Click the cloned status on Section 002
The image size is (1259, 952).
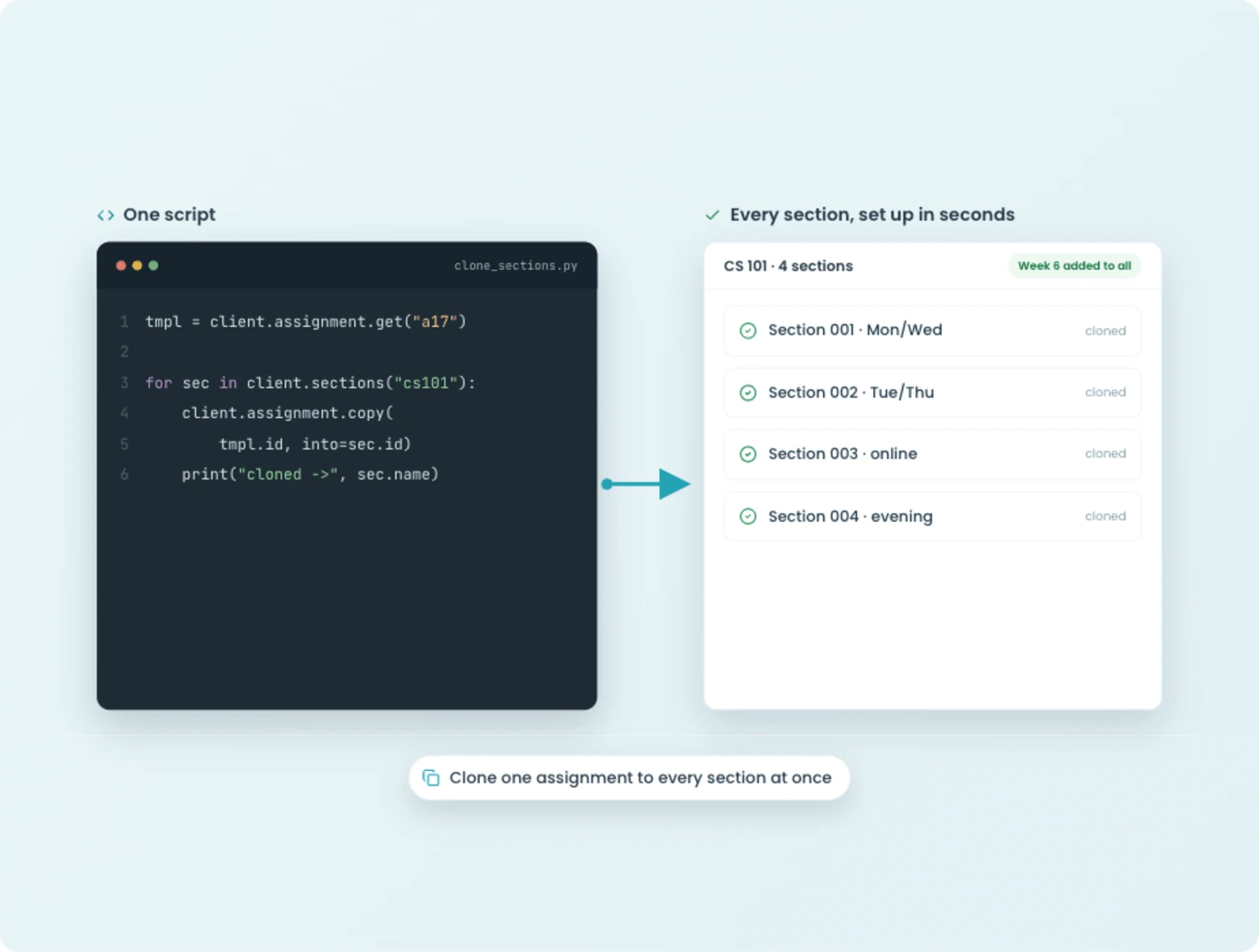coord(1105,392)
